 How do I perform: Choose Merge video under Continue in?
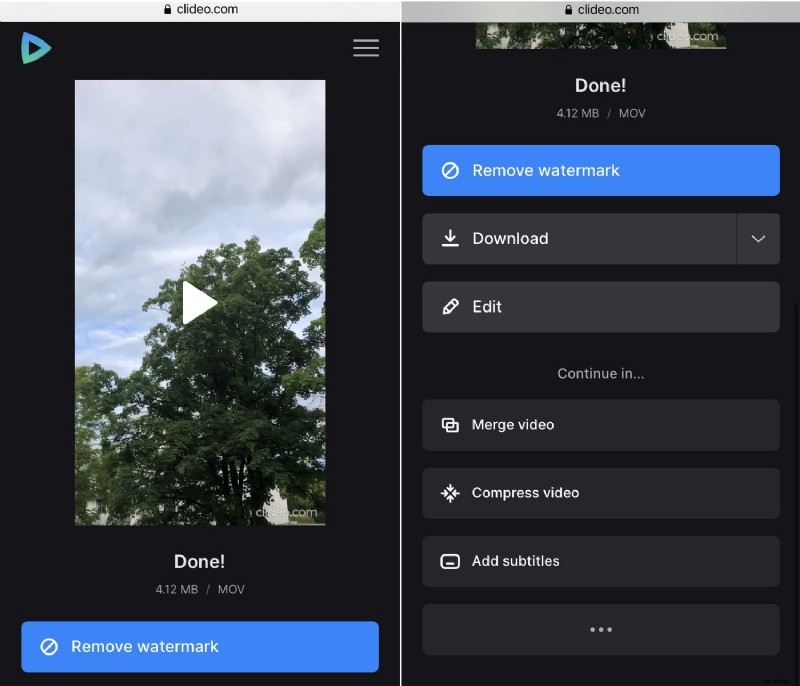point(600,424)
